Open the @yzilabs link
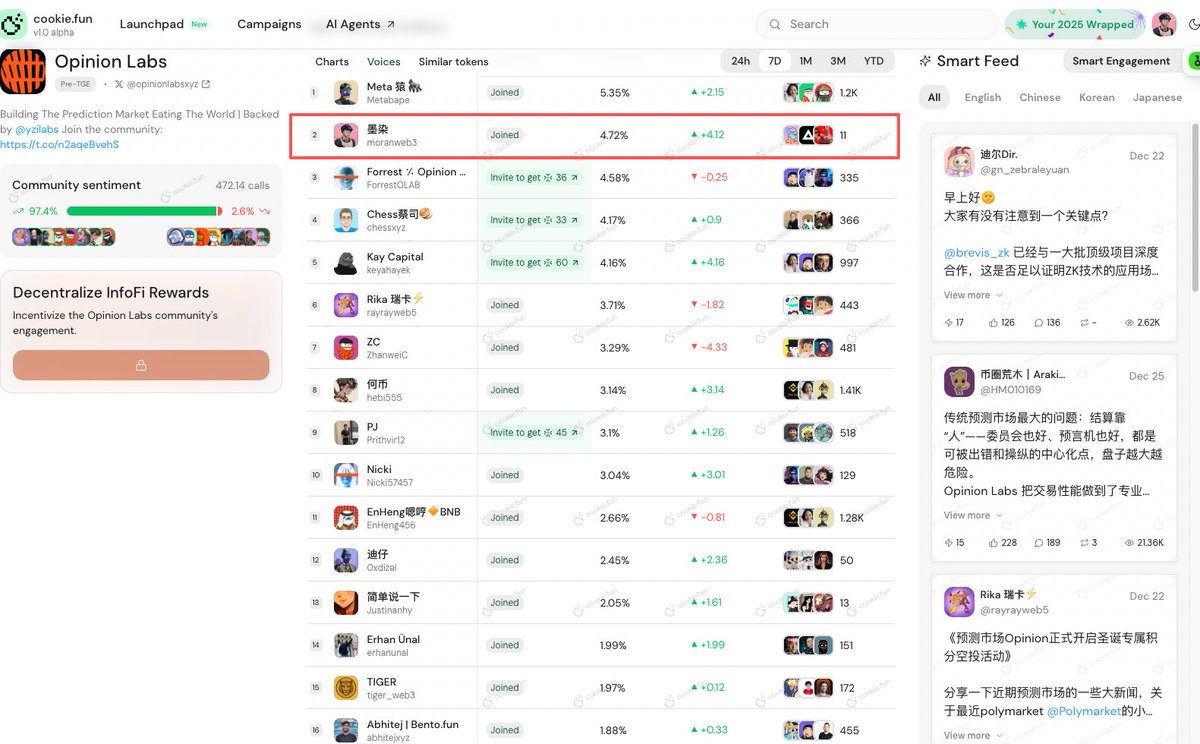The height and width of the screenshot is (744, 1200). tap(39, 130)
